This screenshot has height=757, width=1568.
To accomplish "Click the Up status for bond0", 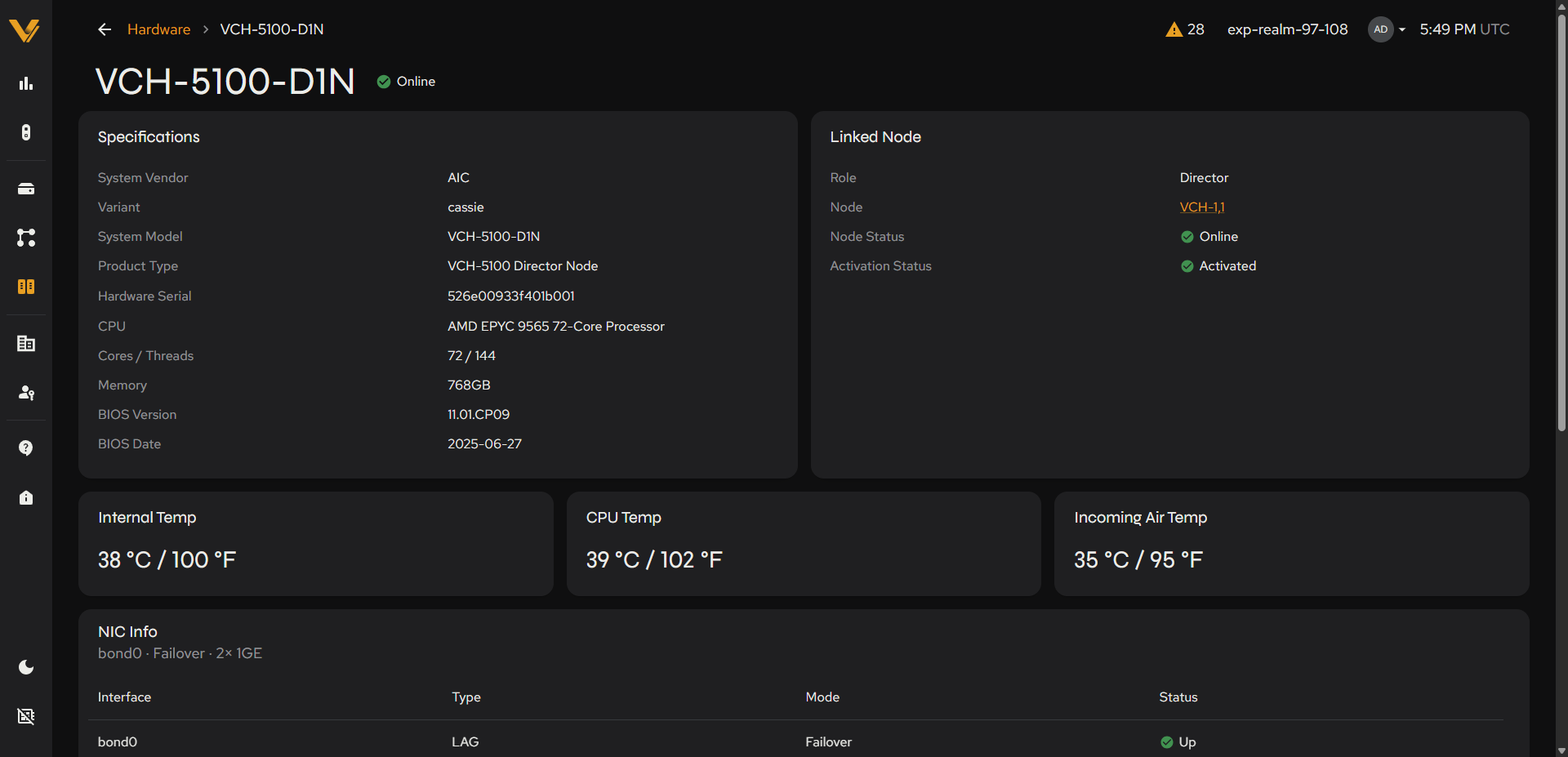I will [1178, 742].
